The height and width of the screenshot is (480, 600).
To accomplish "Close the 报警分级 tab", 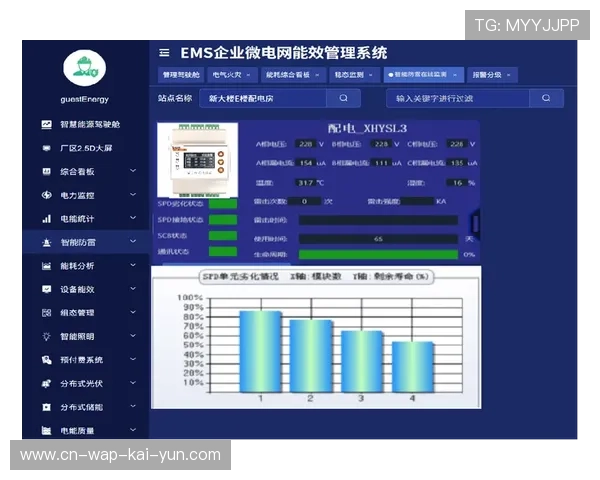I will [x=509, y=75].
